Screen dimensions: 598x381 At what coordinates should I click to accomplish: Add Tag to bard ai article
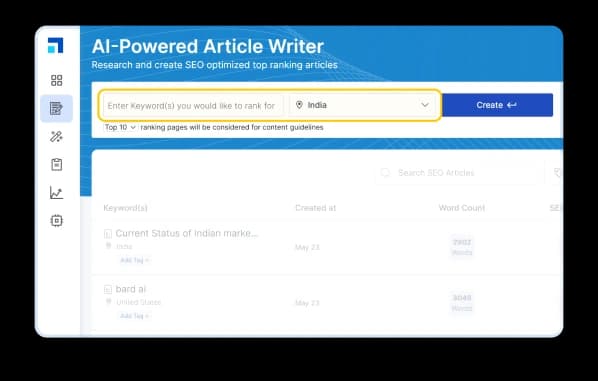(x=135, y=316)
